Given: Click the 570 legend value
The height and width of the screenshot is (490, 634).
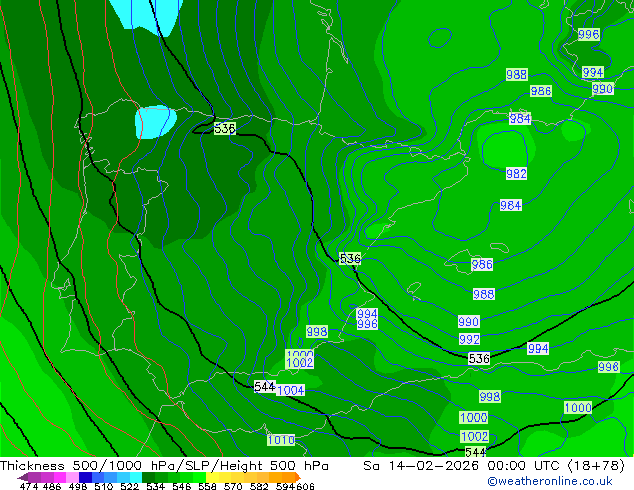Looking at the screenshot, I should coord(233,486).
